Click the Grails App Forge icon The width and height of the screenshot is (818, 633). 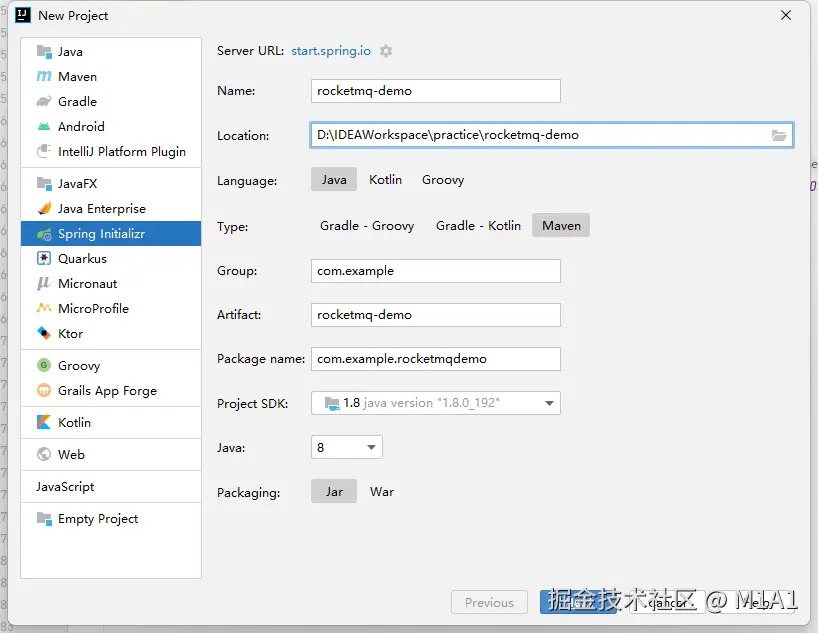click(x=44, y=390)
